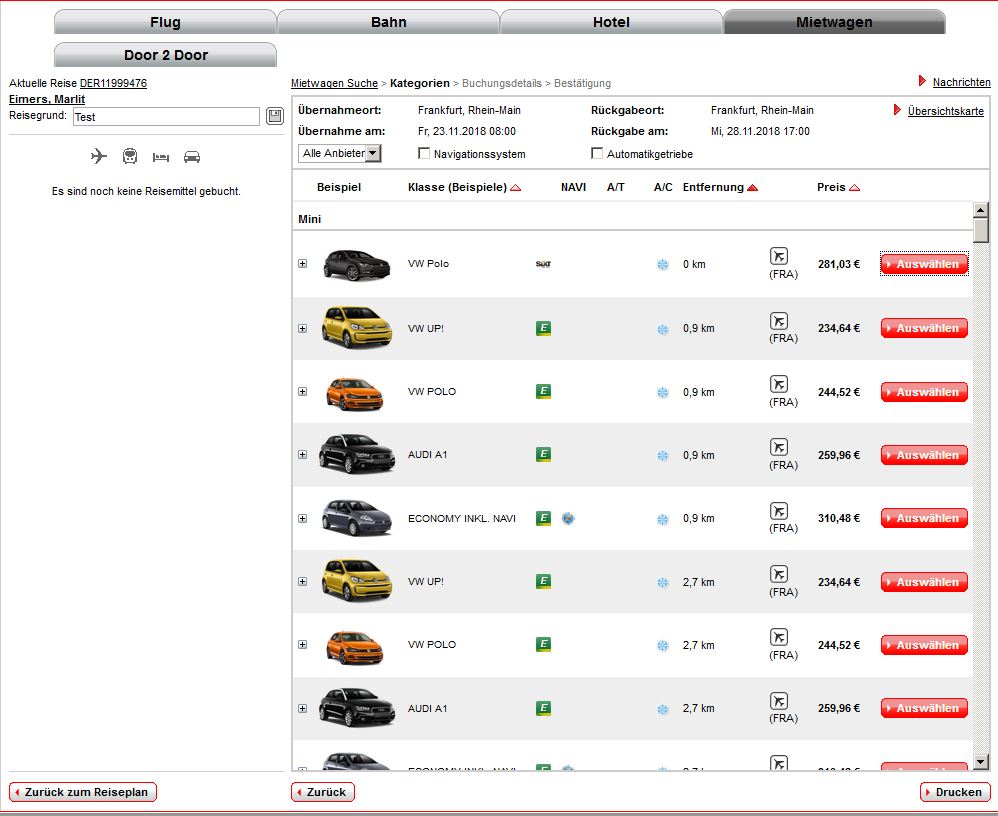This screenshot has width=998, height=816.
Task: Choose ECONOMY INKL. NAVI 310,48 € via Auswählen
Action: coord(924,518)
